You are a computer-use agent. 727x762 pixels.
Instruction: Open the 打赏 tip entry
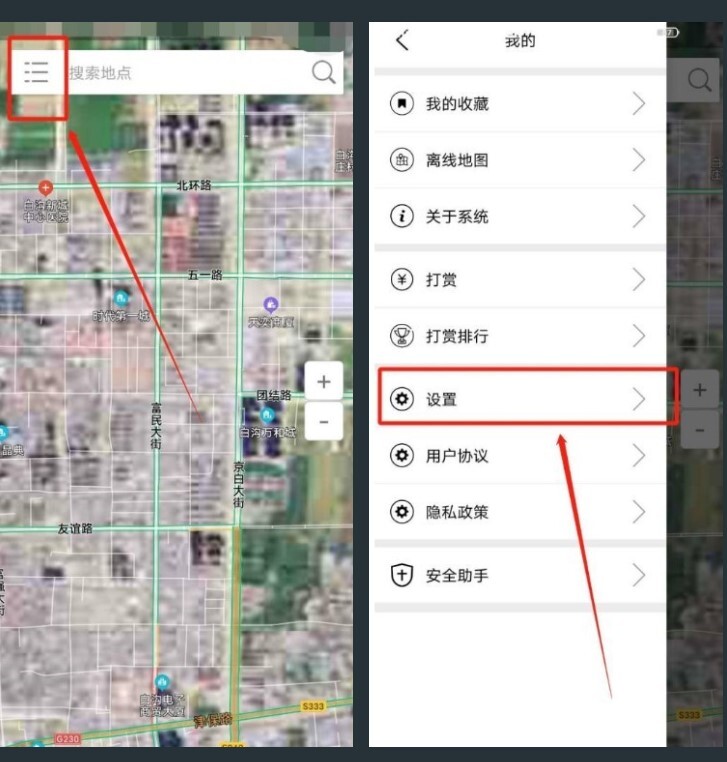coord(520,279)
